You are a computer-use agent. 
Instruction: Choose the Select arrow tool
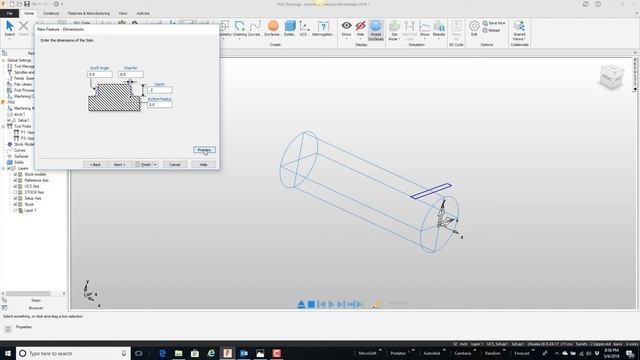[9, 29]
